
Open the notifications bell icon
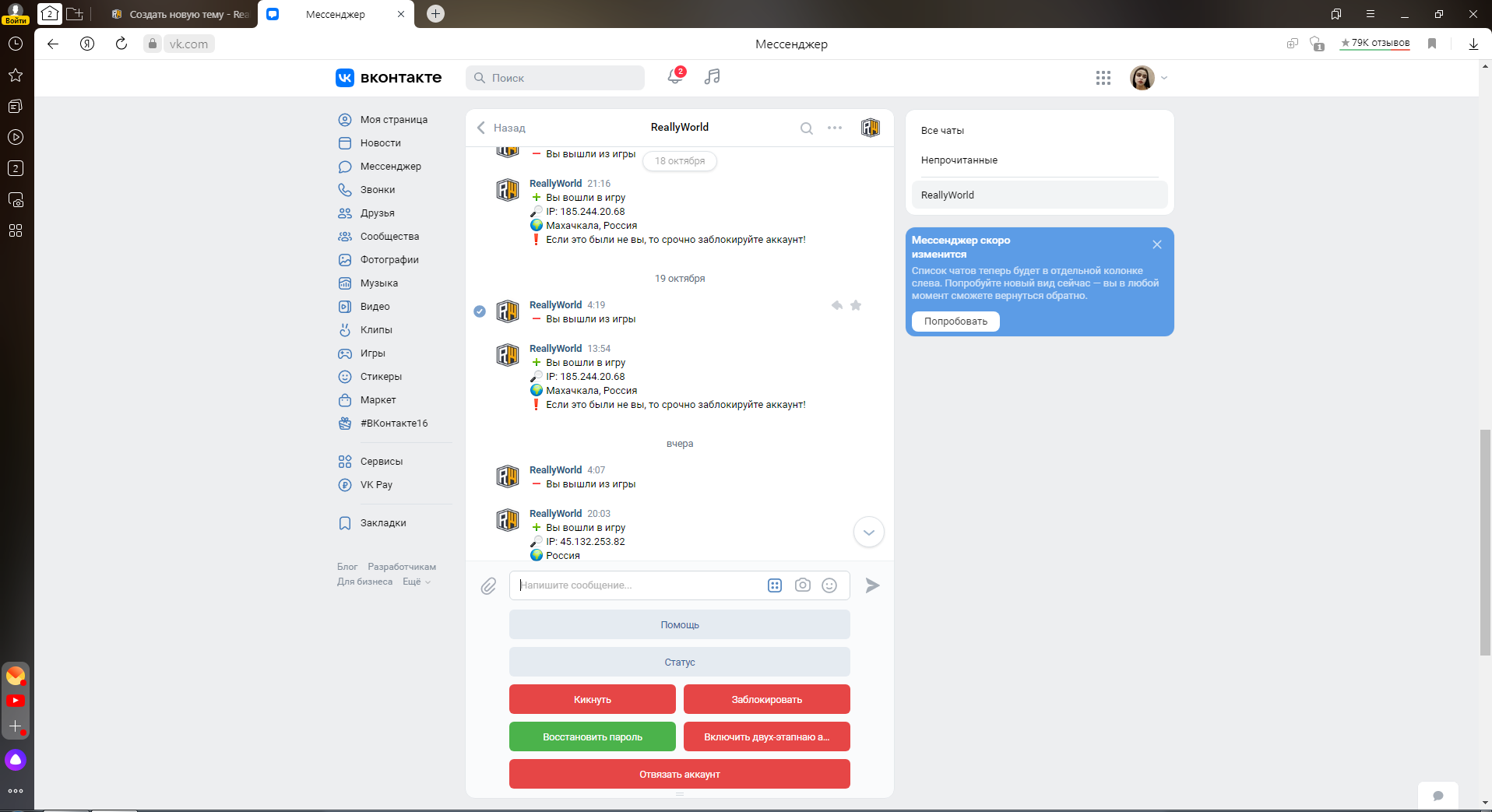point(675,76)
